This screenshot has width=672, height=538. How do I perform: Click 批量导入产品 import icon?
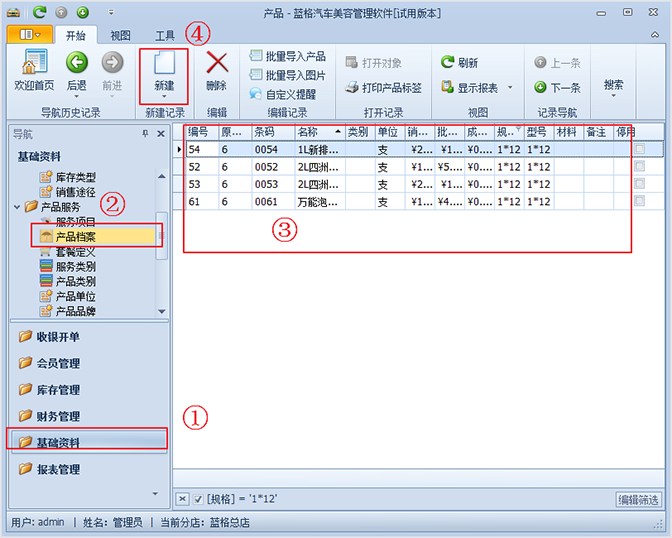[288, 56]
